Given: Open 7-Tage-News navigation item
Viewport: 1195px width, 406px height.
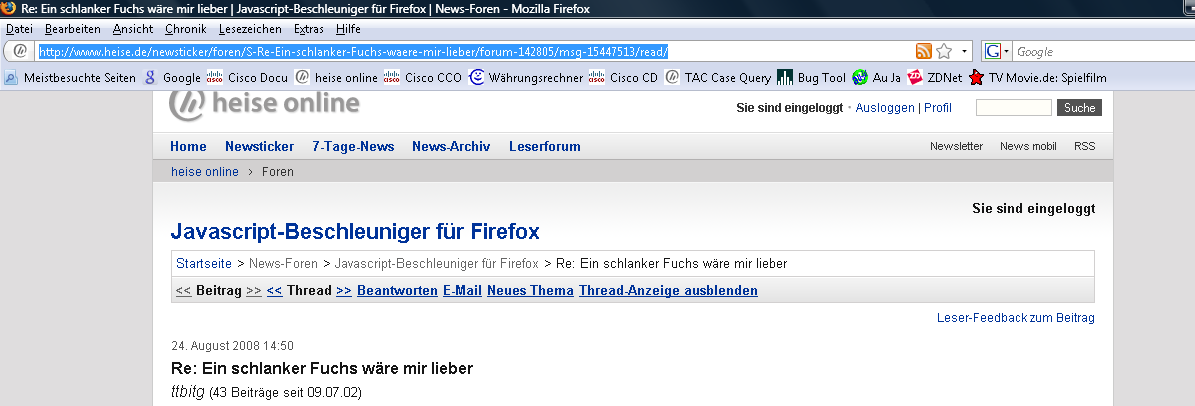Looking at the screenshot, I should pyautogui.click(x=353, y=146).
